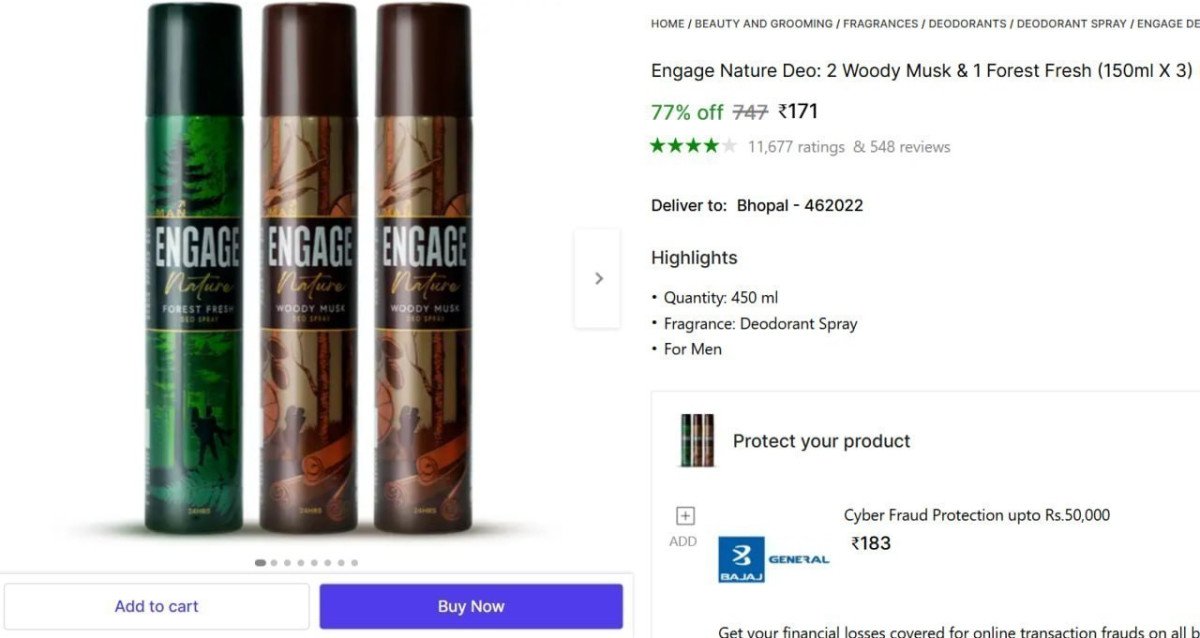The height and width of the screenshot is (638, 1200).
Task: Click the middle Woody Musk bottle image
Action: pos(309,270)
